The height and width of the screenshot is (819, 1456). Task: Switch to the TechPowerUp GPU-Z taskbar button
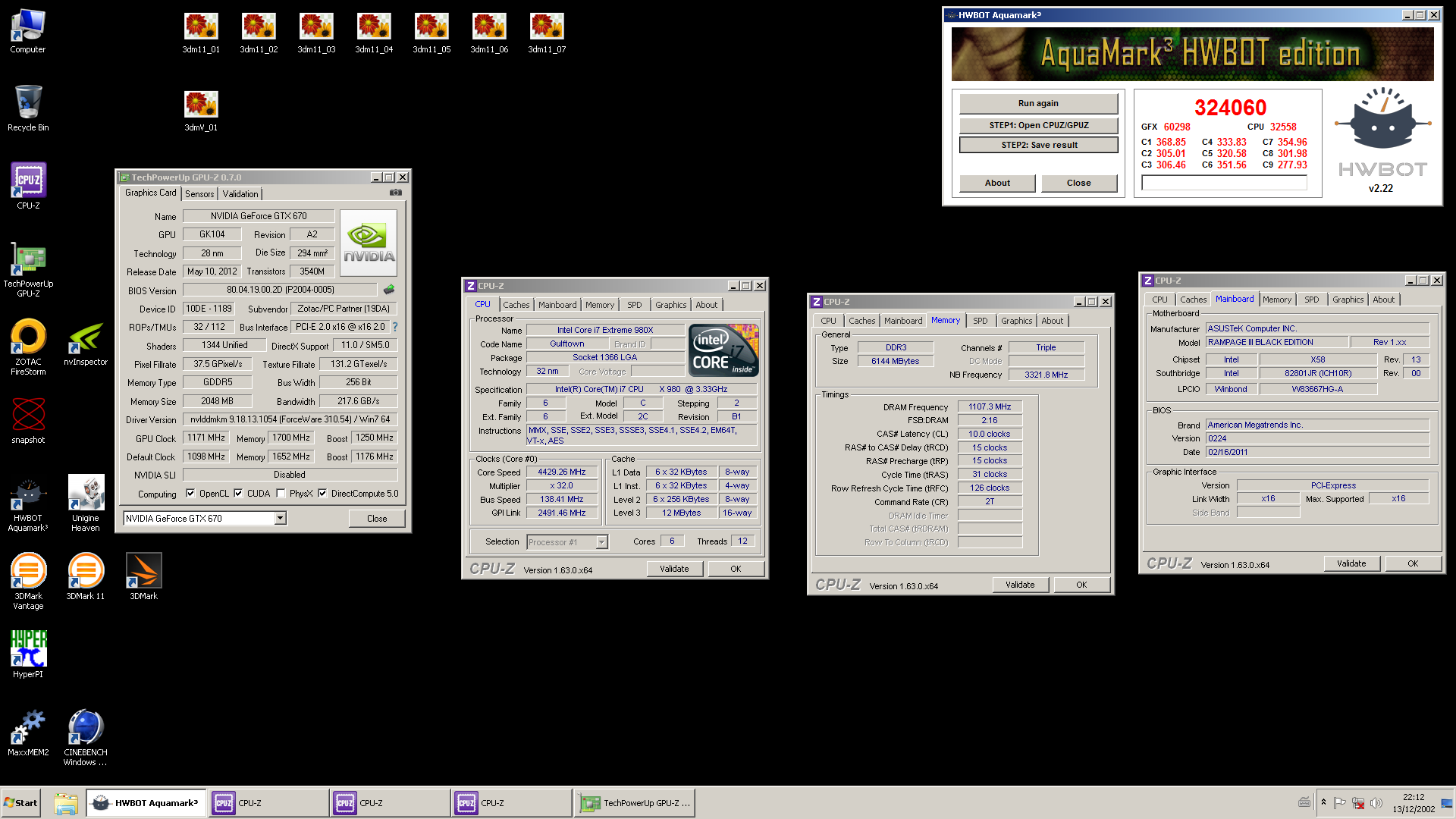[x=635, y=803]
